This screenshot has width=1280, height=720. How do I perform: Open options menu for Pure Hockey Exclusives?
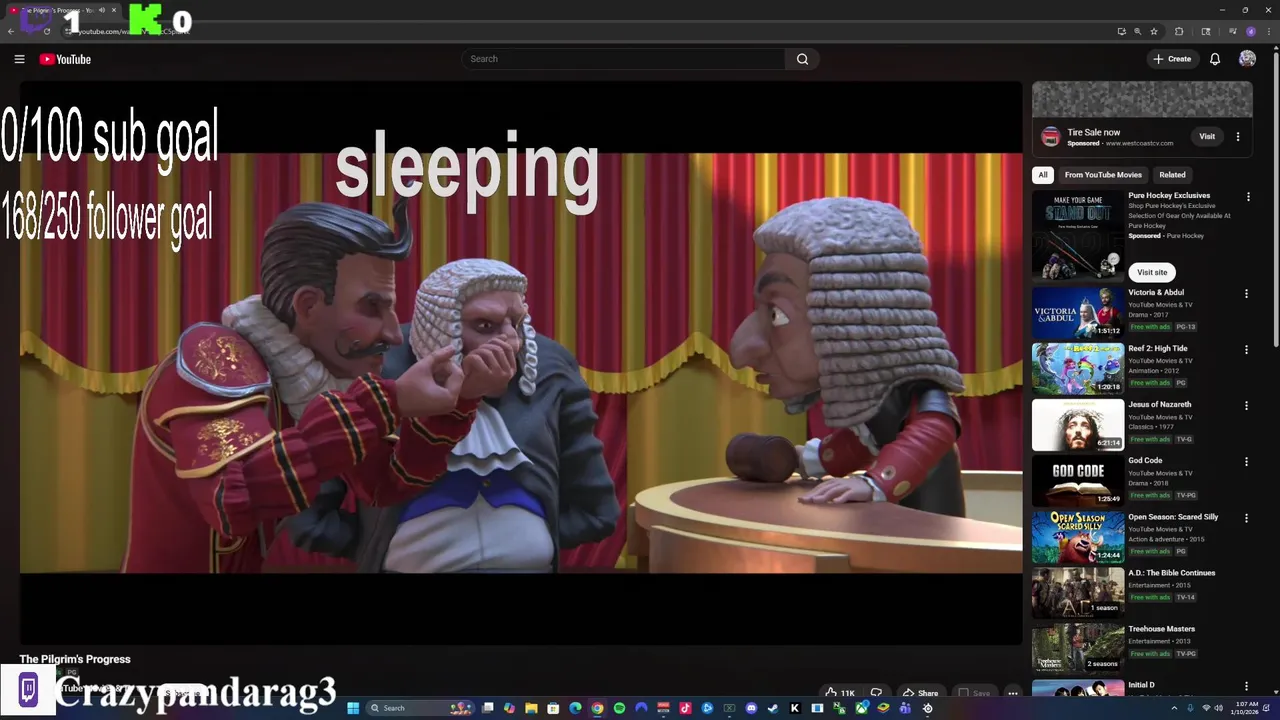click(x=1247, y=197)
